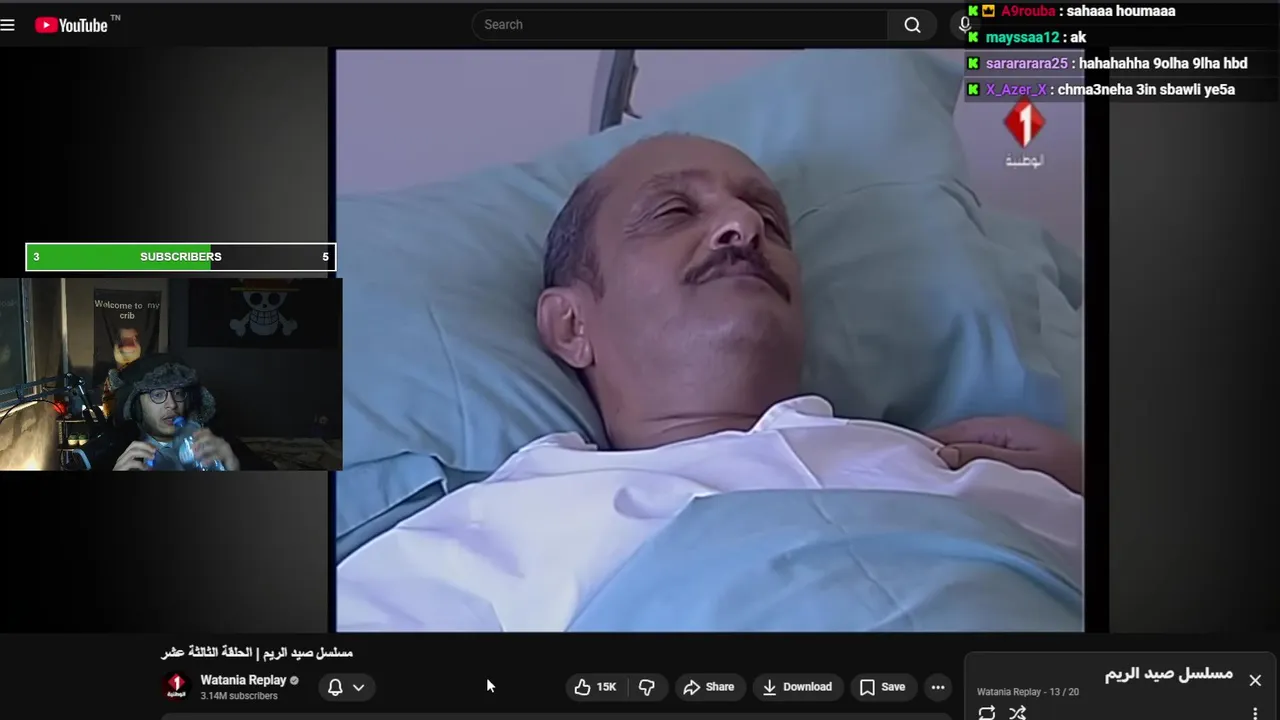The height and width of the screenshot is (720, 1280).
Task: Open playlist title مسلسل صيد الريم
Action: pos(1169,674)
